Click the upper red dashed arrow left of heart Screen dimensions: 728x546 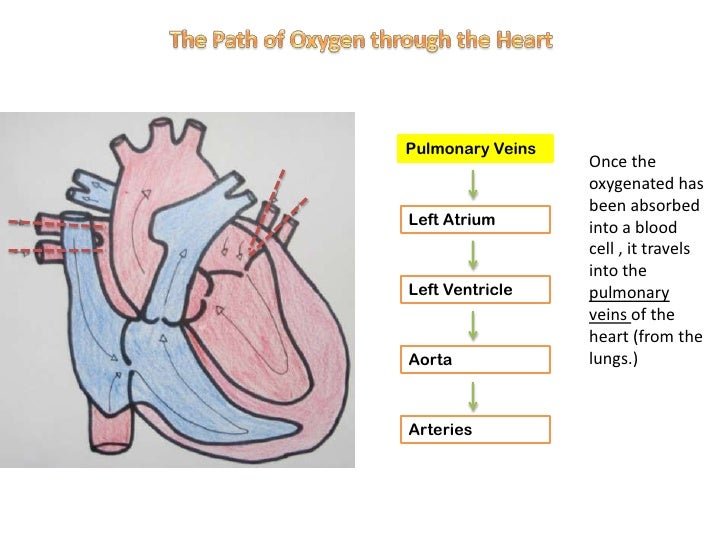[x=50, y=223]
